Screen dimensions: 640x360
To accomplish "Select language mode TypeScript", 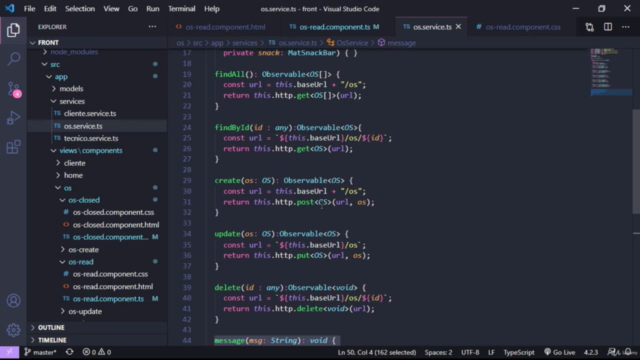I will (519, 352).
